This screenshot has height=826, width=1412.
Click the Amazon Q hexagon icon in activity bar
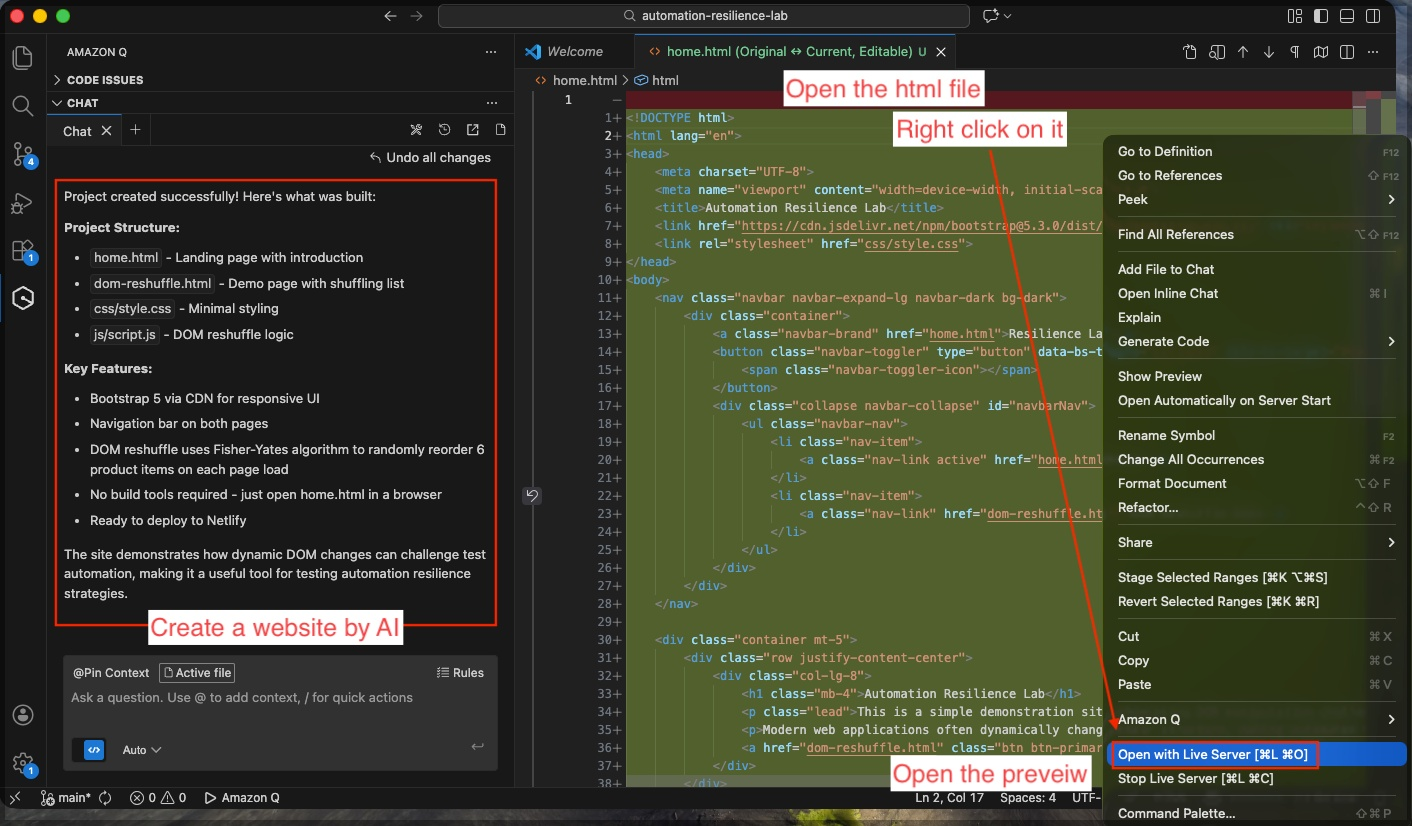click(22, 298)
